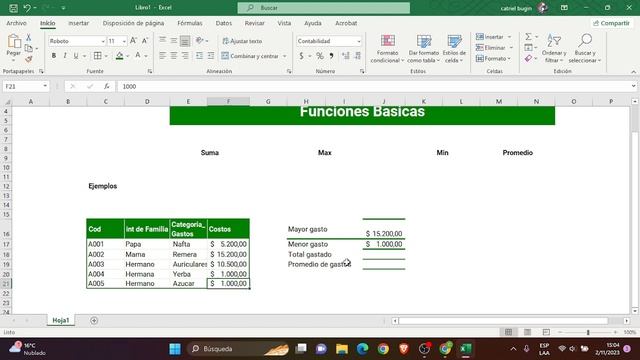640x360 pixels.
Task: Click the text orientation icon
Action: (200, 40)
